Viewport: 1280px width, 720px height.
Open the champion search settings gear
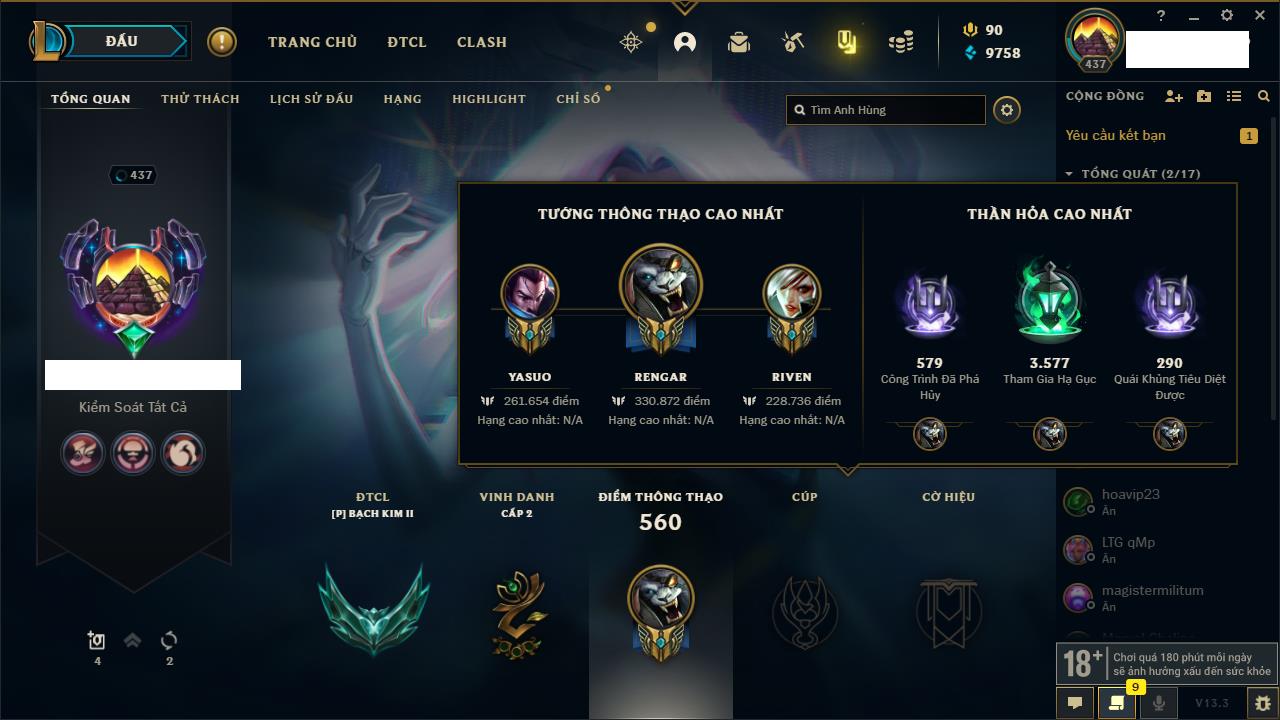(1007, 110)
